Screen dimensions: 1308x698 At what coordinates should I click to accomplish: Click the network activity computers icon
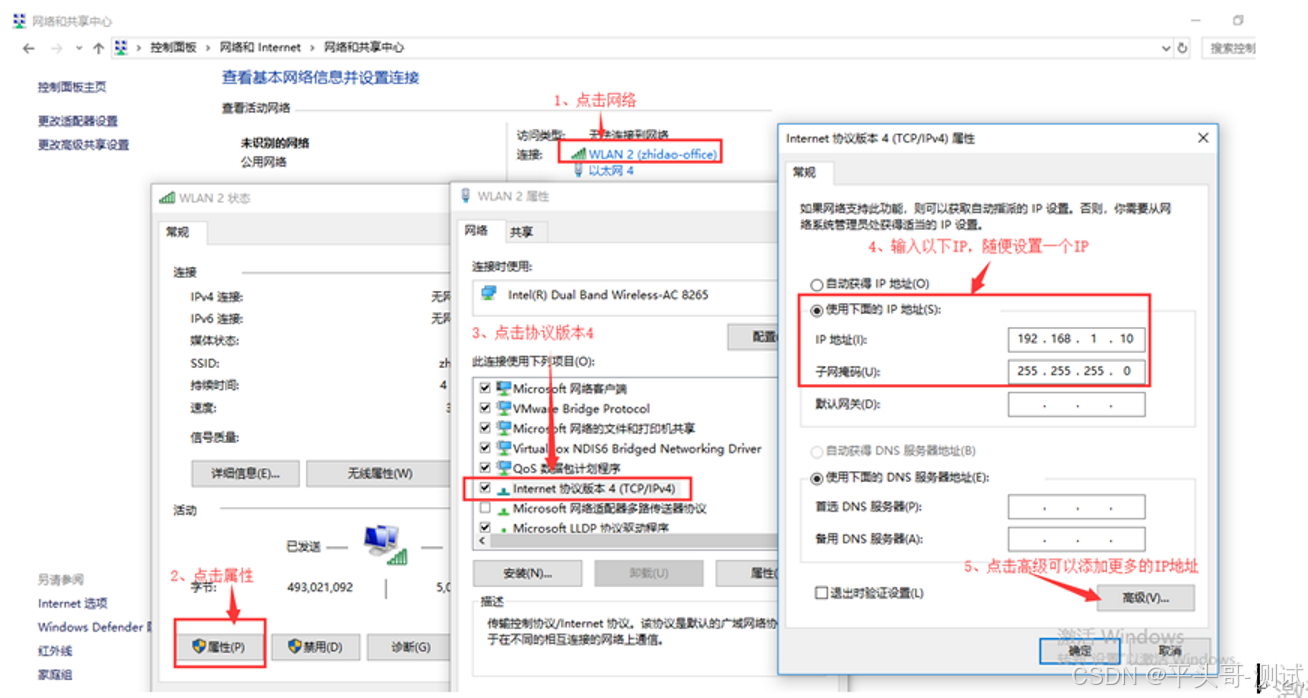pyautogui.click(x=384, y=543)
